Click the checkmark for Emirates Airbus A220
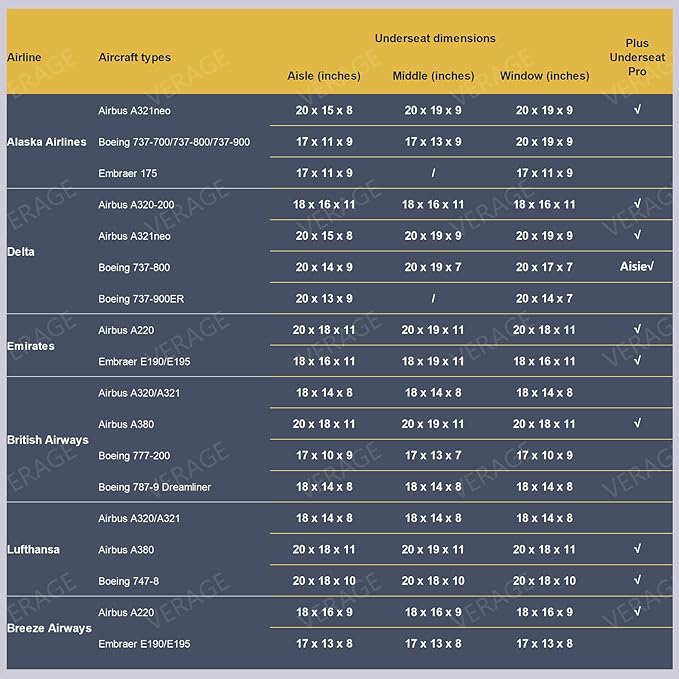Screen dimensions: 679x679 tap(637, 329)
